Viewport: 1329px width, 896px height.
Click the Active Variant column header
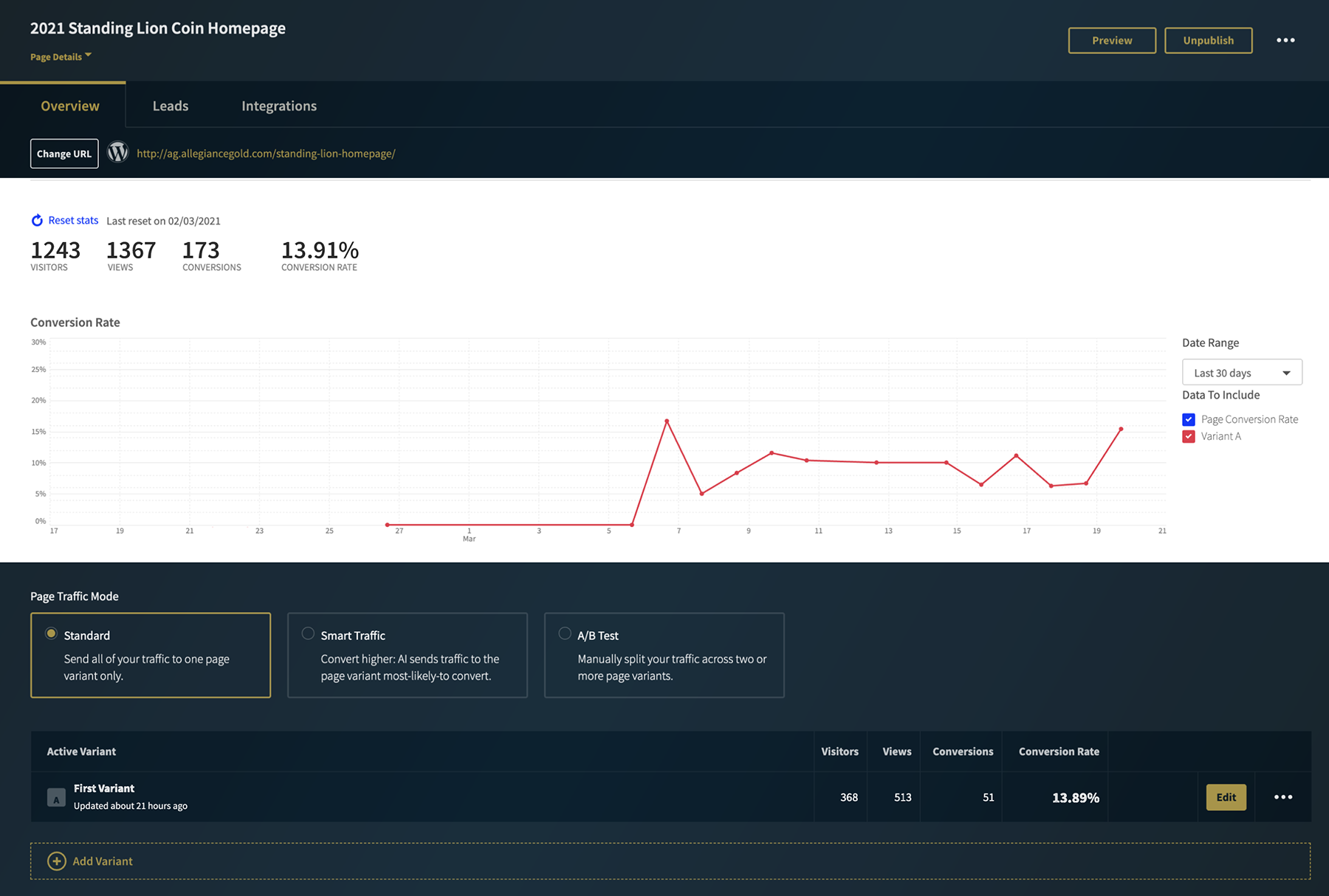point(81,751)
